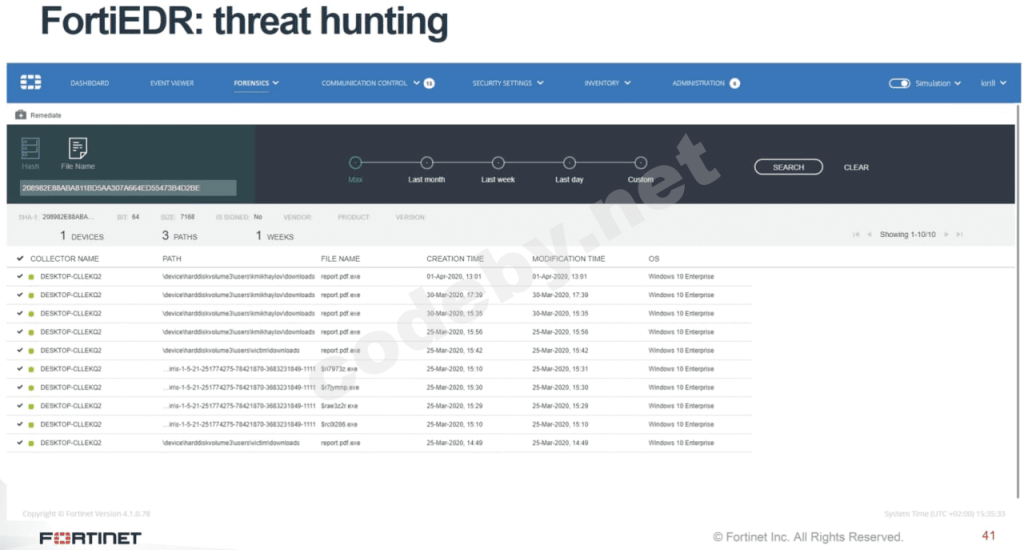Toggle the select-all checkbox beside Collector Name
Viewport: 1024px width, 550px height.
click(20, 259)
